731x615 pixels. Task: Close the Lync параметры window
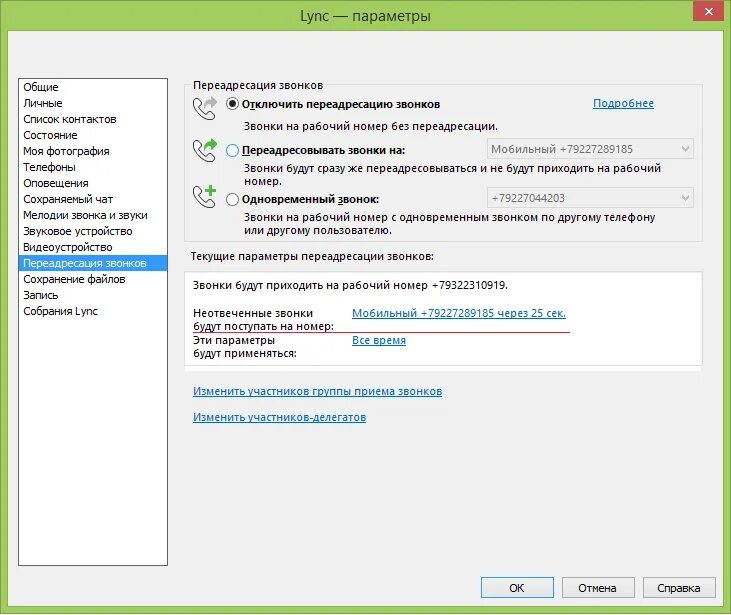click(x=708, y=12)
